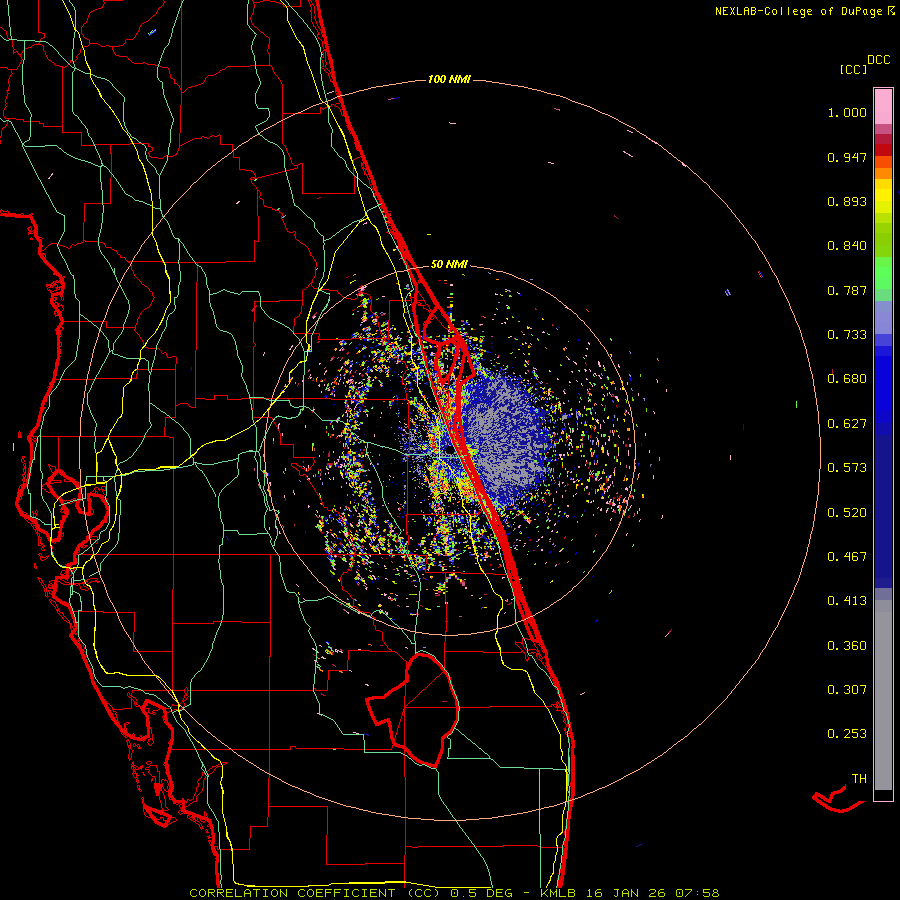This screenshot has height=900, width=900.
Task: Select the 0.627 legend value
Action: [x=847, y=424]
